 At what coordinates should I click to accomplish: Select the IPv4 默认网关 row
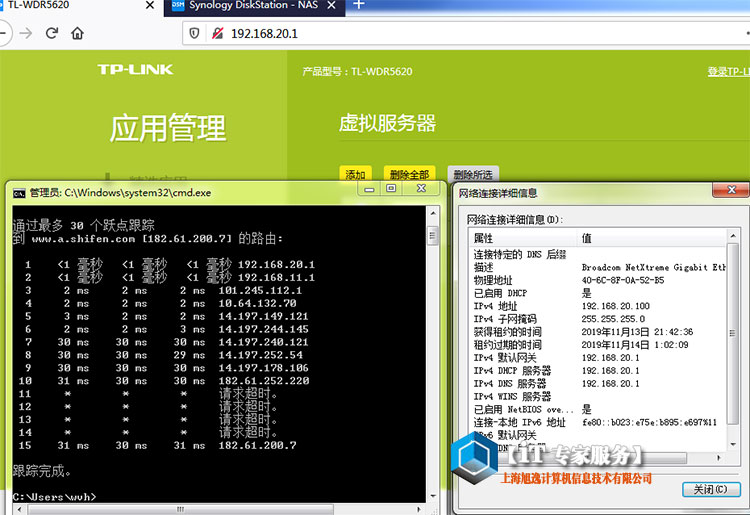click(597, 358)
